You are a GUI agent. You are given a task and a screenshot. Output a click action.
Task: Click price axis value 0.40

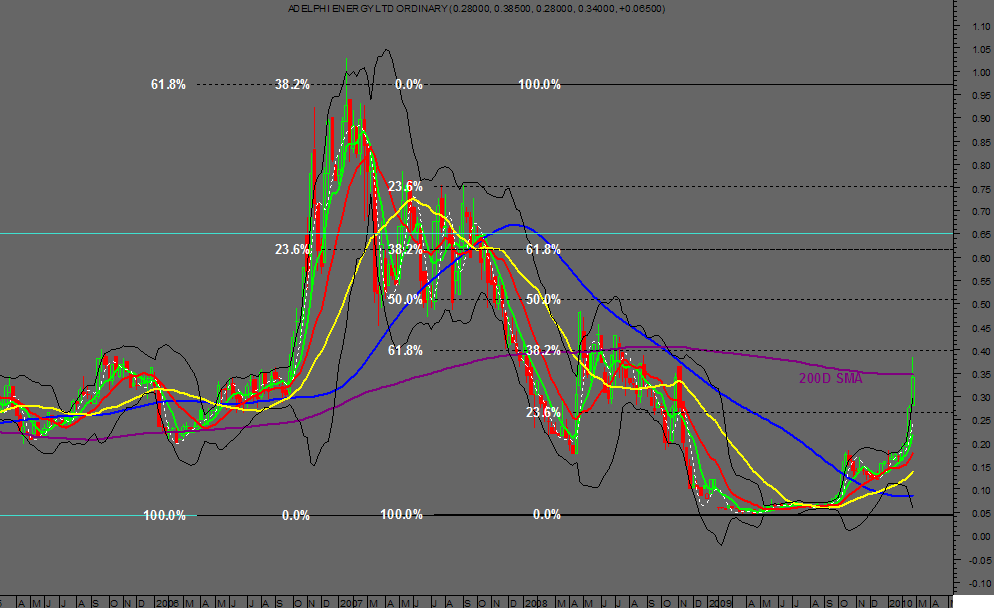(x=981, y=351)
